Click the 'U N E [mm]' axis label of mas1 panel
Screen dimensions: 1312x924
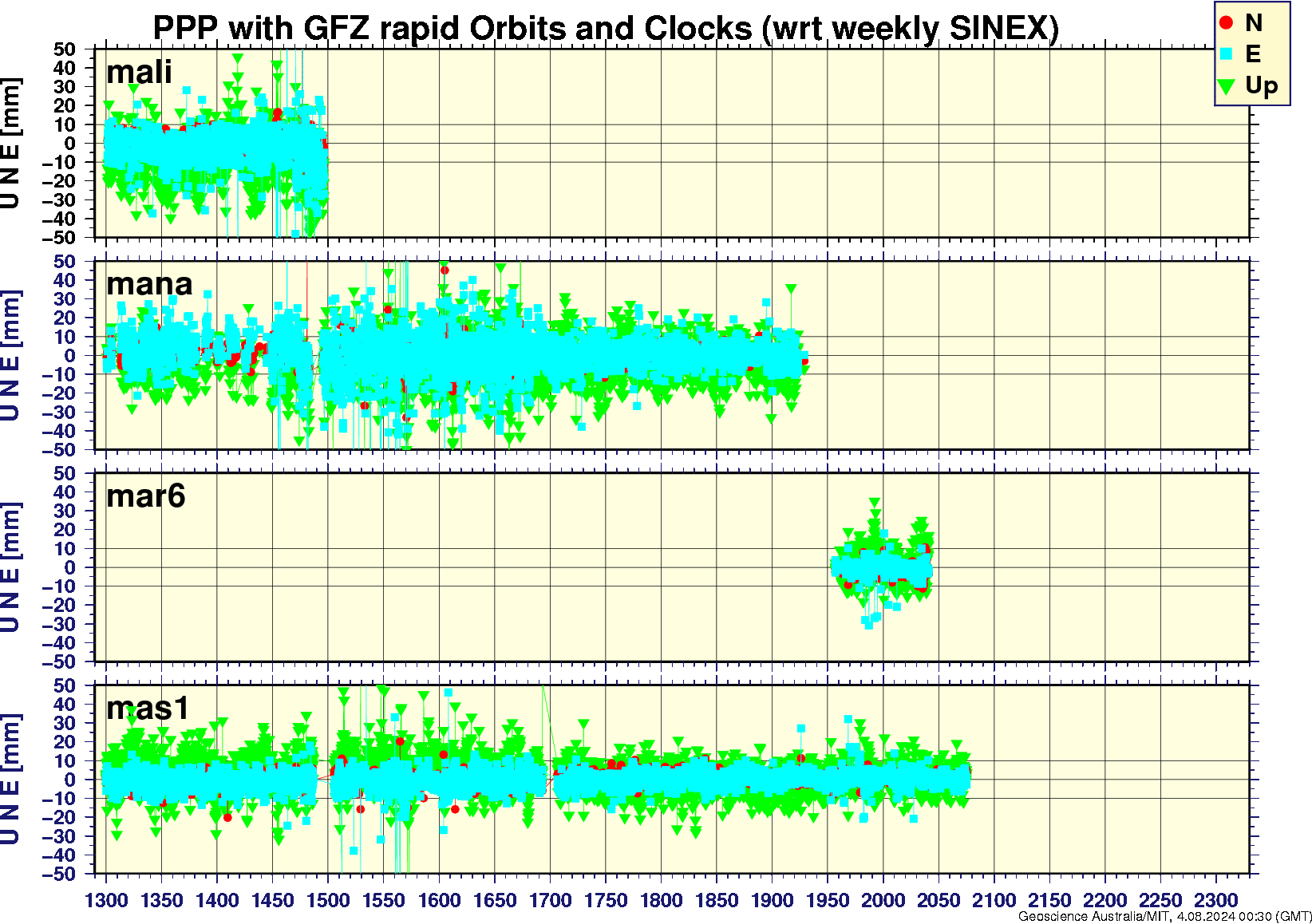(10, 780)
